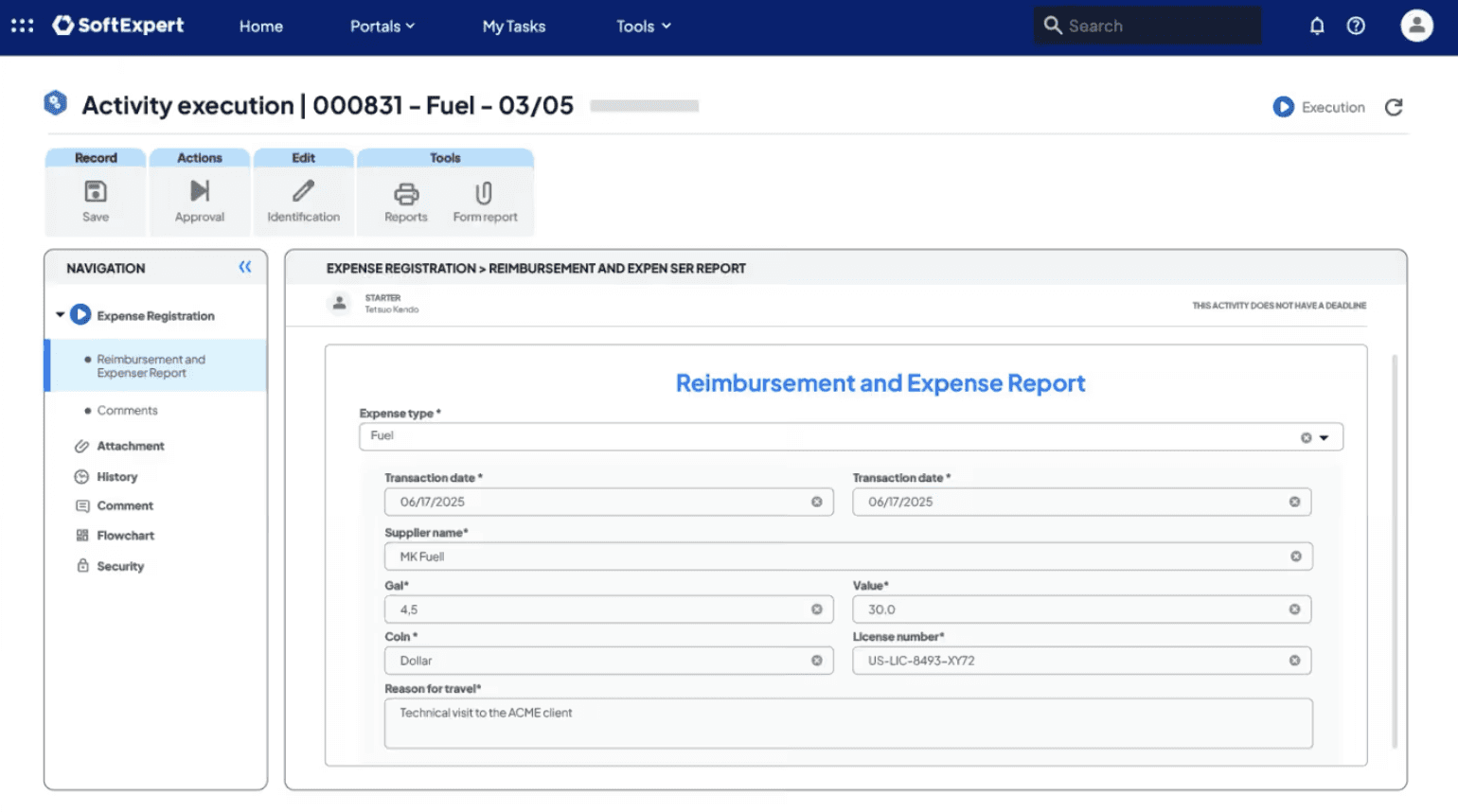
Task: Click the Gal input field
Action: (609, 609)
